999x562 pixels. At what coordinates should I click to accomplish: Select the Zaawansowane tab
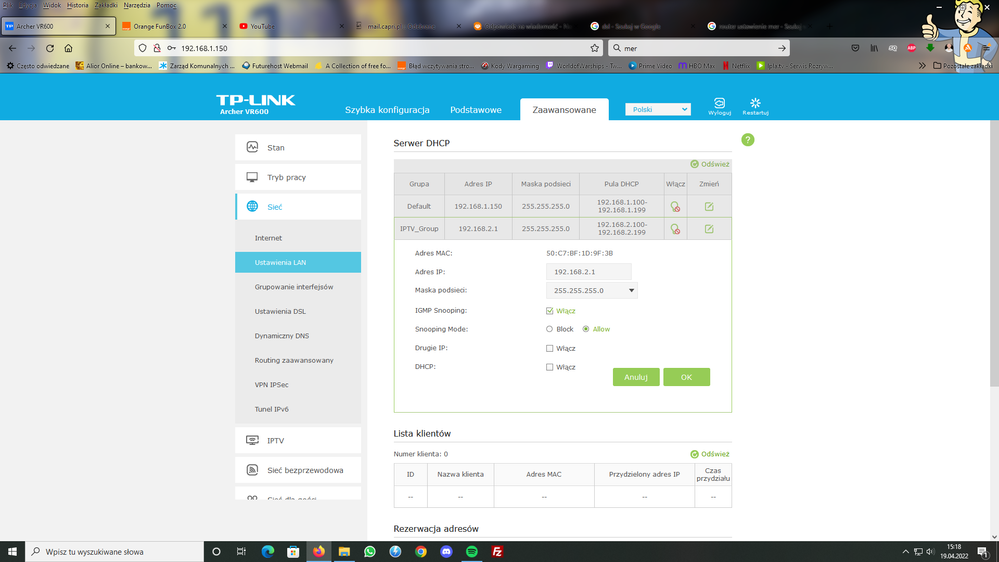[564, 110]
